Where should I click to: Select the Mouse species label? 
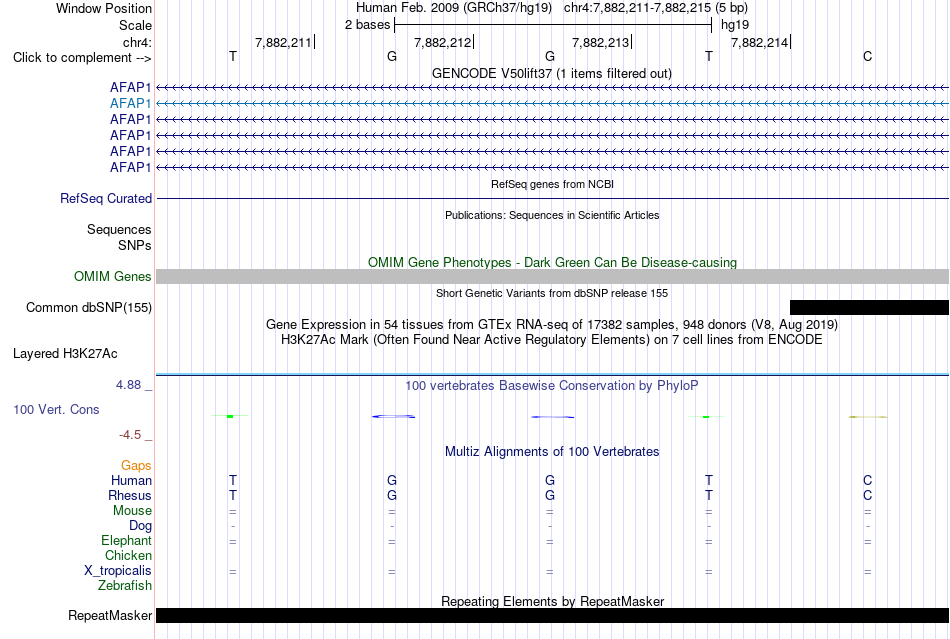pos(133,511)
